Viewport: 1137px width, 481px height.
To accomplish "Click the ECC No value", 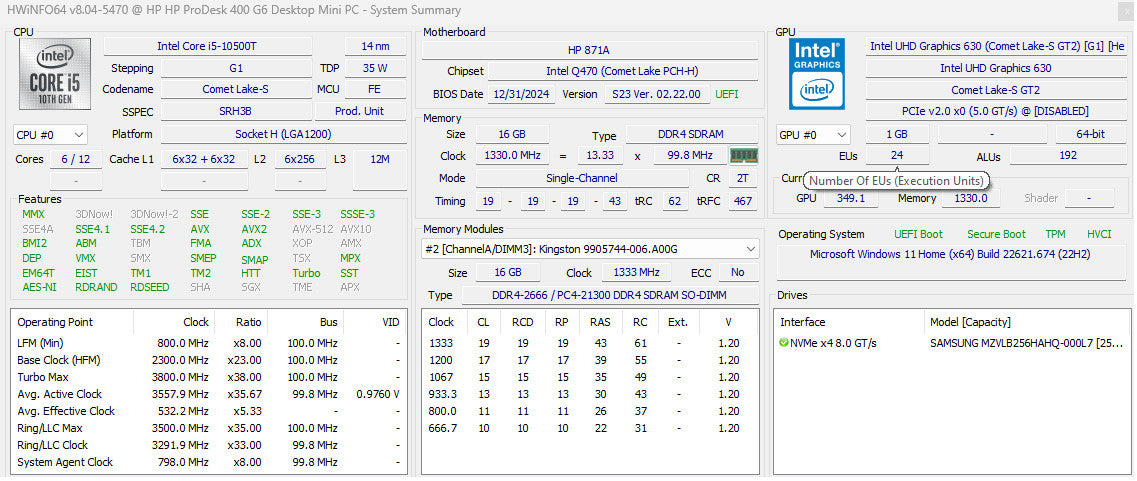I will [x=738, y=273].
